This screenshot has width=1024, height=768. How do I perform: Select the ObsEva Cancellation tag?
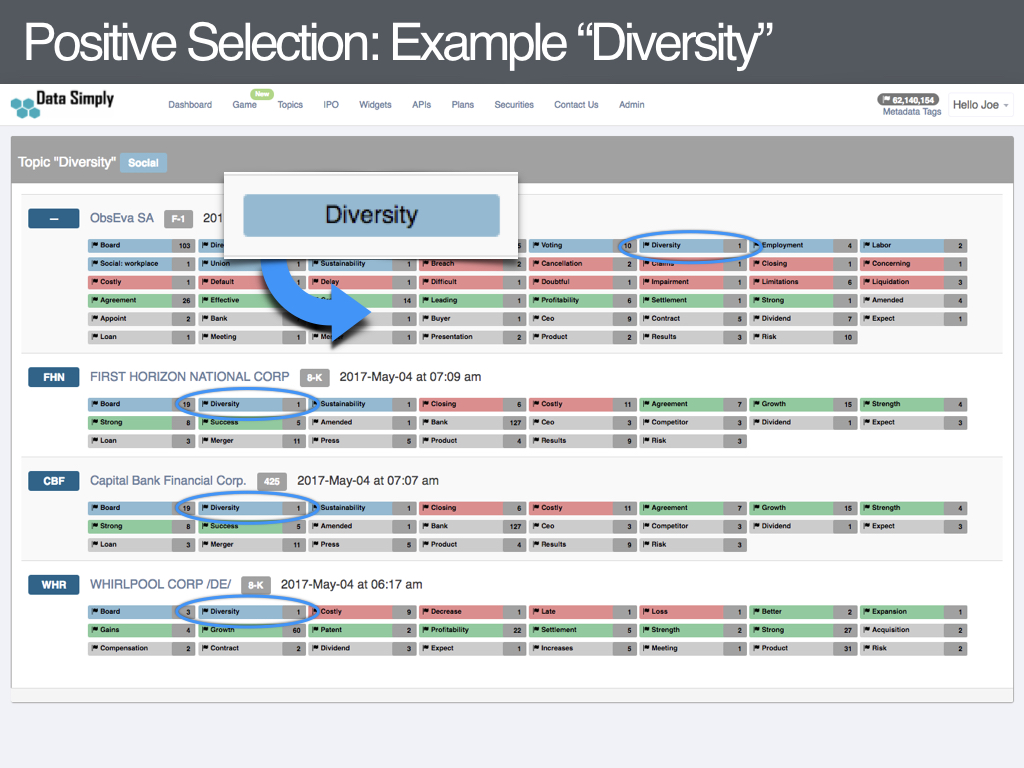point(582,264)
